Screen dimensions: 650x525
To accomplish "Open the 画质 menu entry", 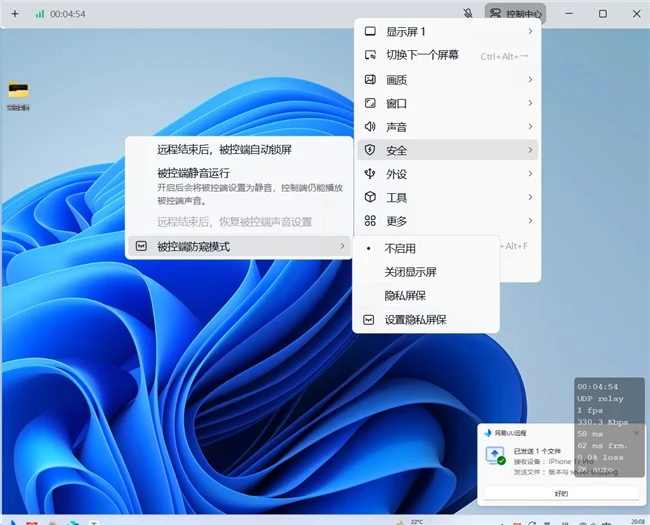I will coord(447,79).
